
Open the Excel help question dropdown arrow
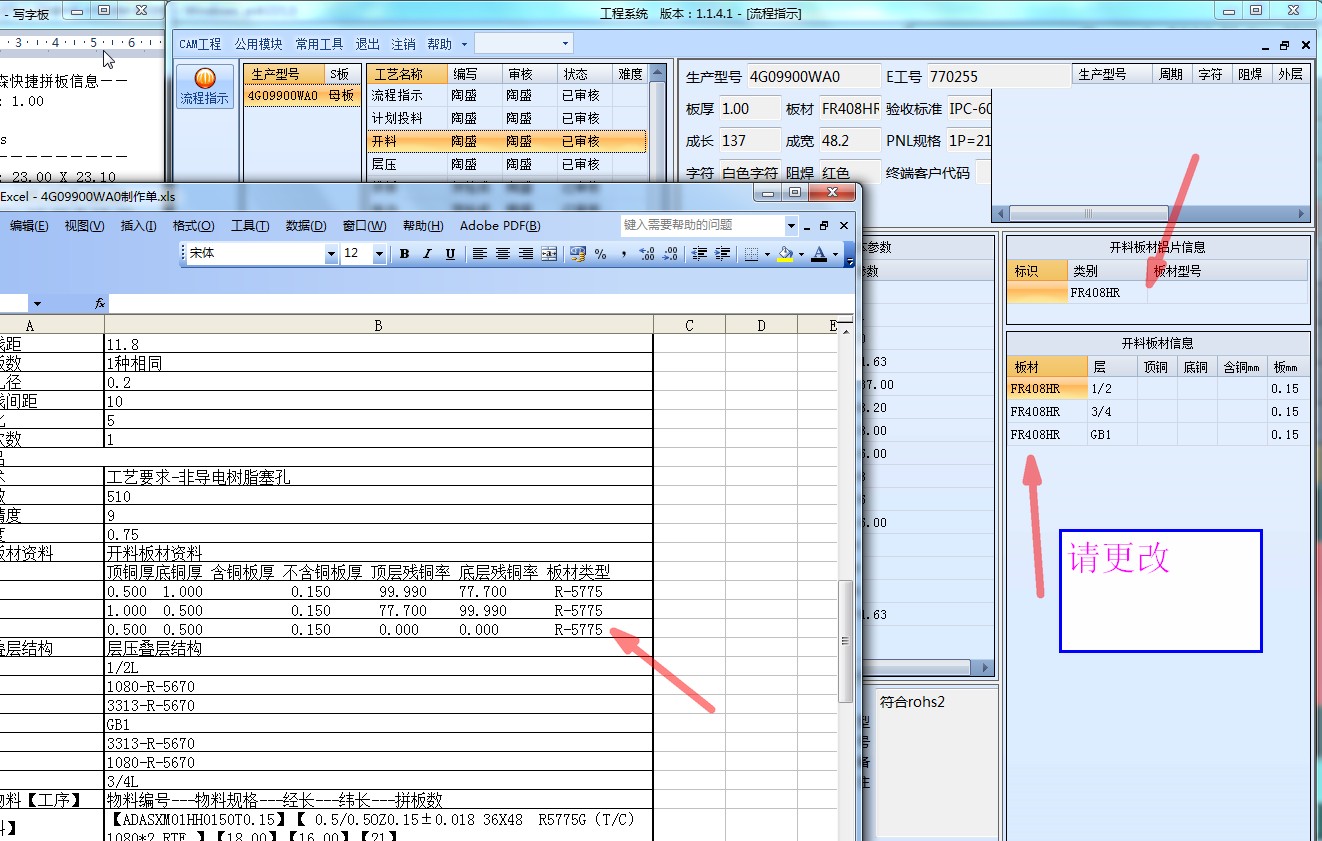[x=791, y=225]
